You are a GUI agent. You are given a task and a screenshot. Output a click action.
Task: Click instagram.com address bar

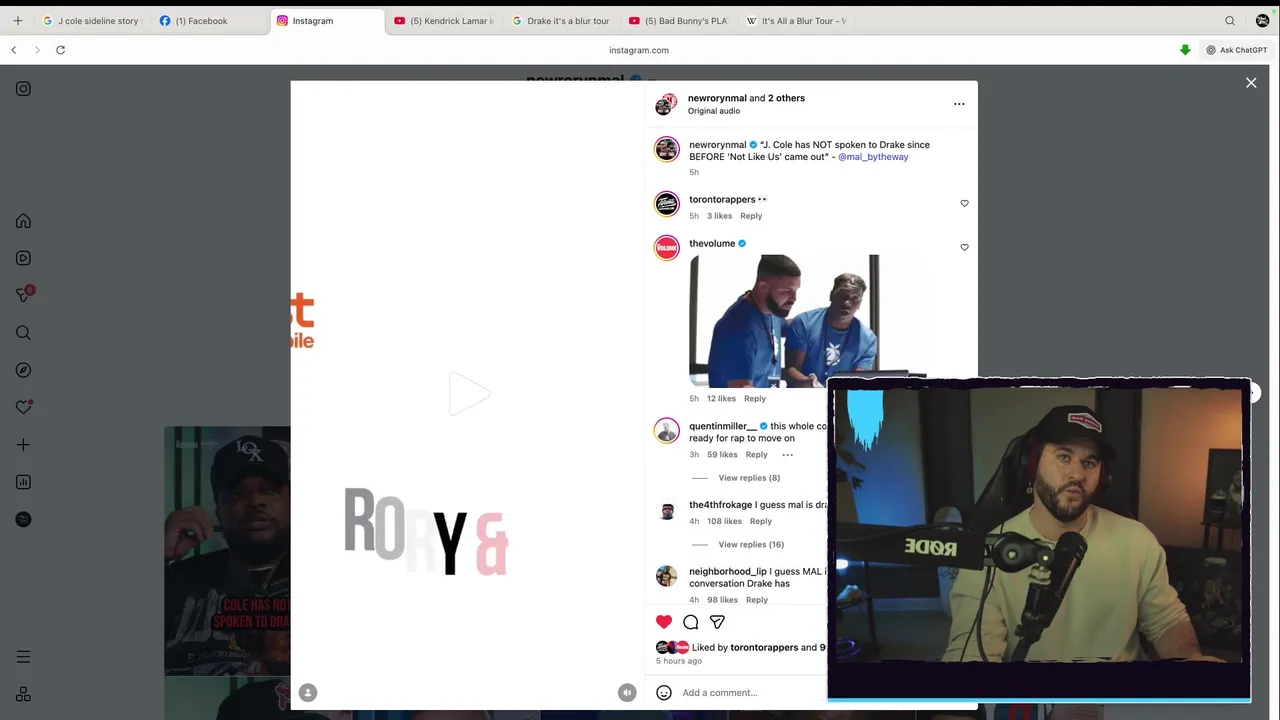[639, 50]
